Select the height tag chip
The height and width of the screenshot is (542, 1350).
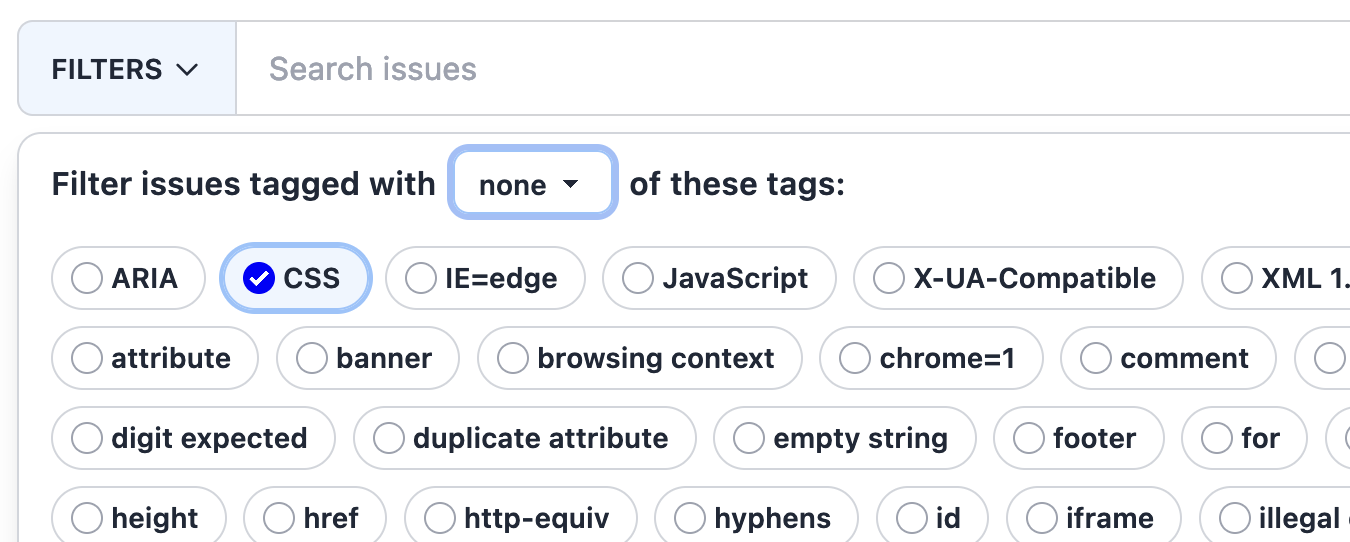[139, 518]
